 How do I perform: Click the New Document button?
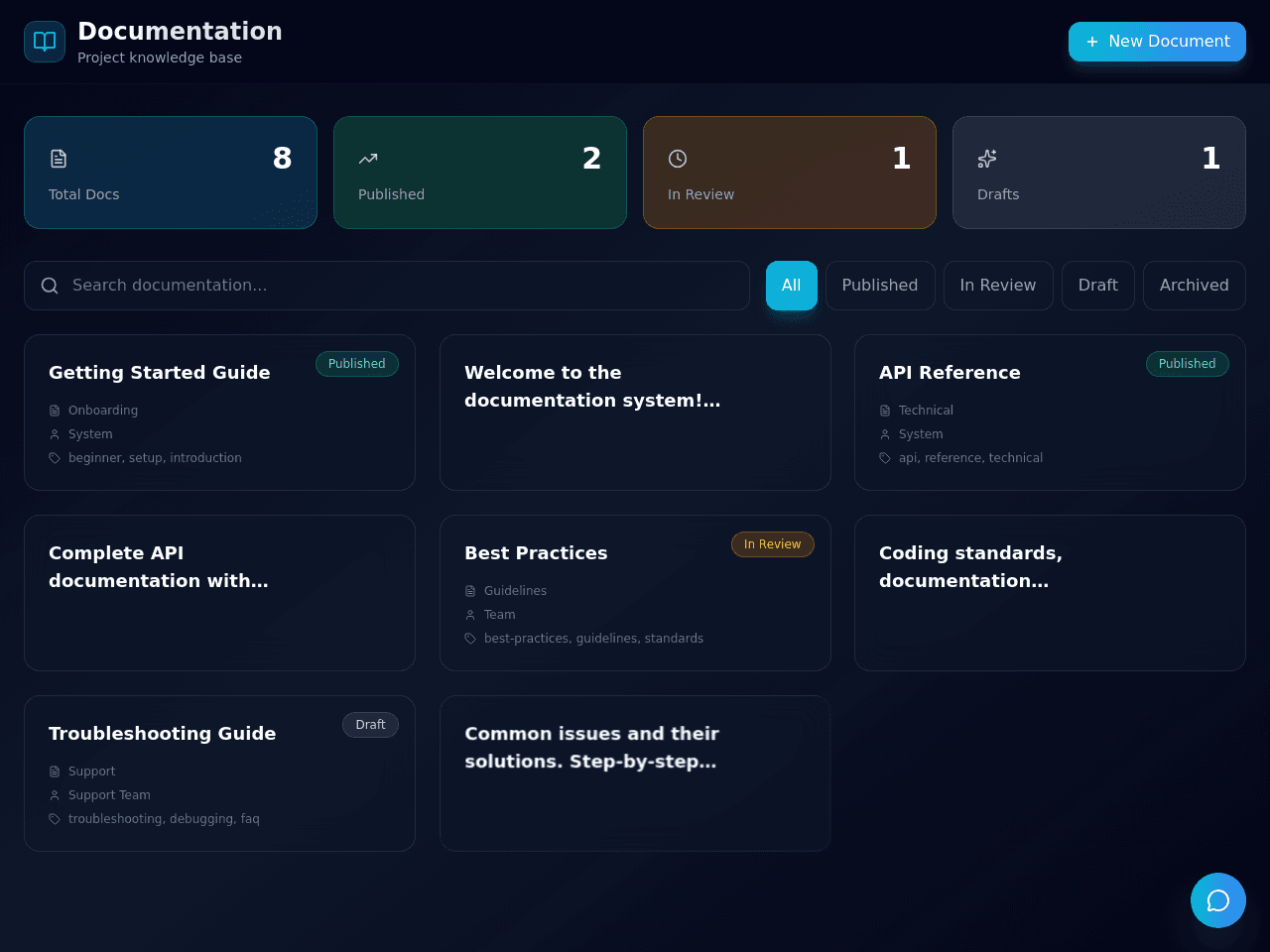pos(1157,42)
